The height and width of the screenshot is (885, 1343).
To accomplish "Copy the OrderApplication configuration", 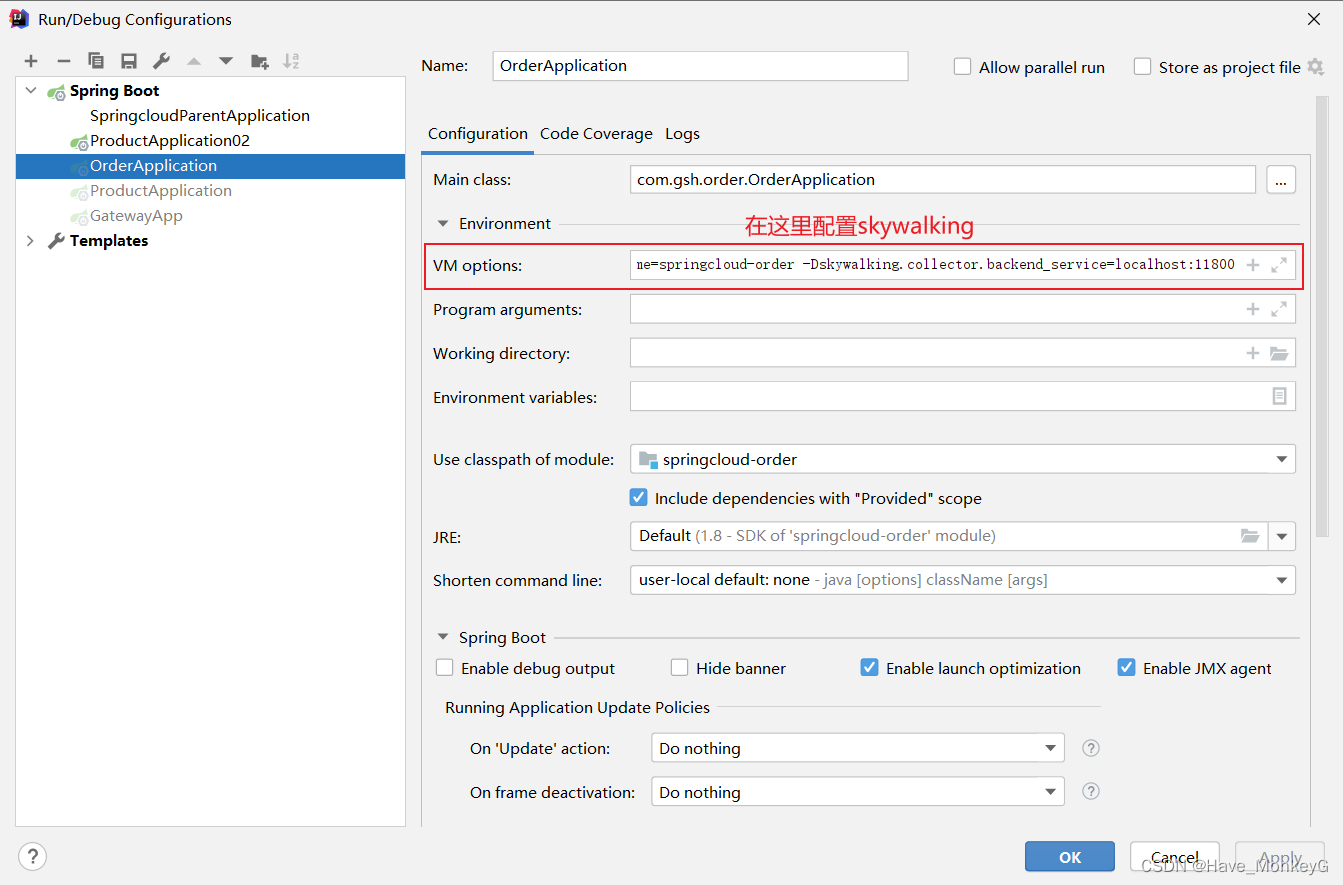I will (95, 61).
